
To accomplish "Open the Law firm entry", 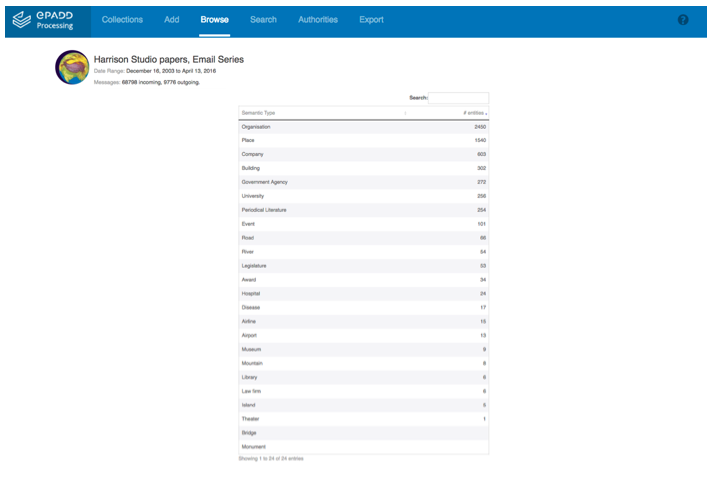I will click(x=364, y=391).
